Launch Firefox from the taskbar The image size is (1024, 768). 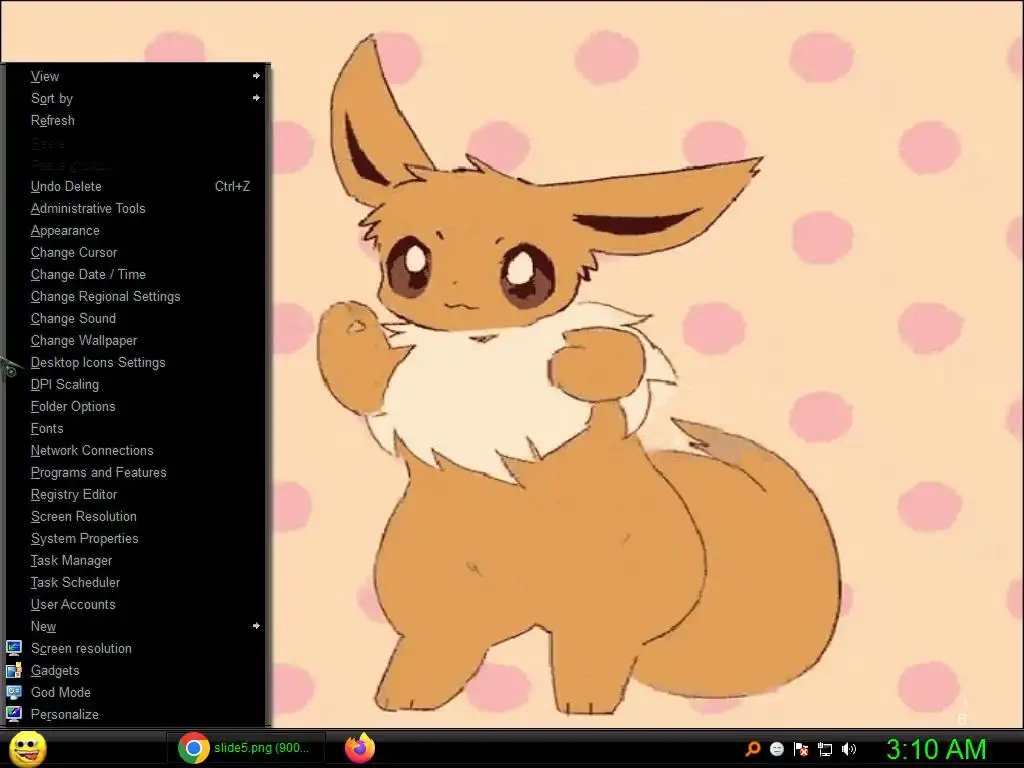coord(360,748)
